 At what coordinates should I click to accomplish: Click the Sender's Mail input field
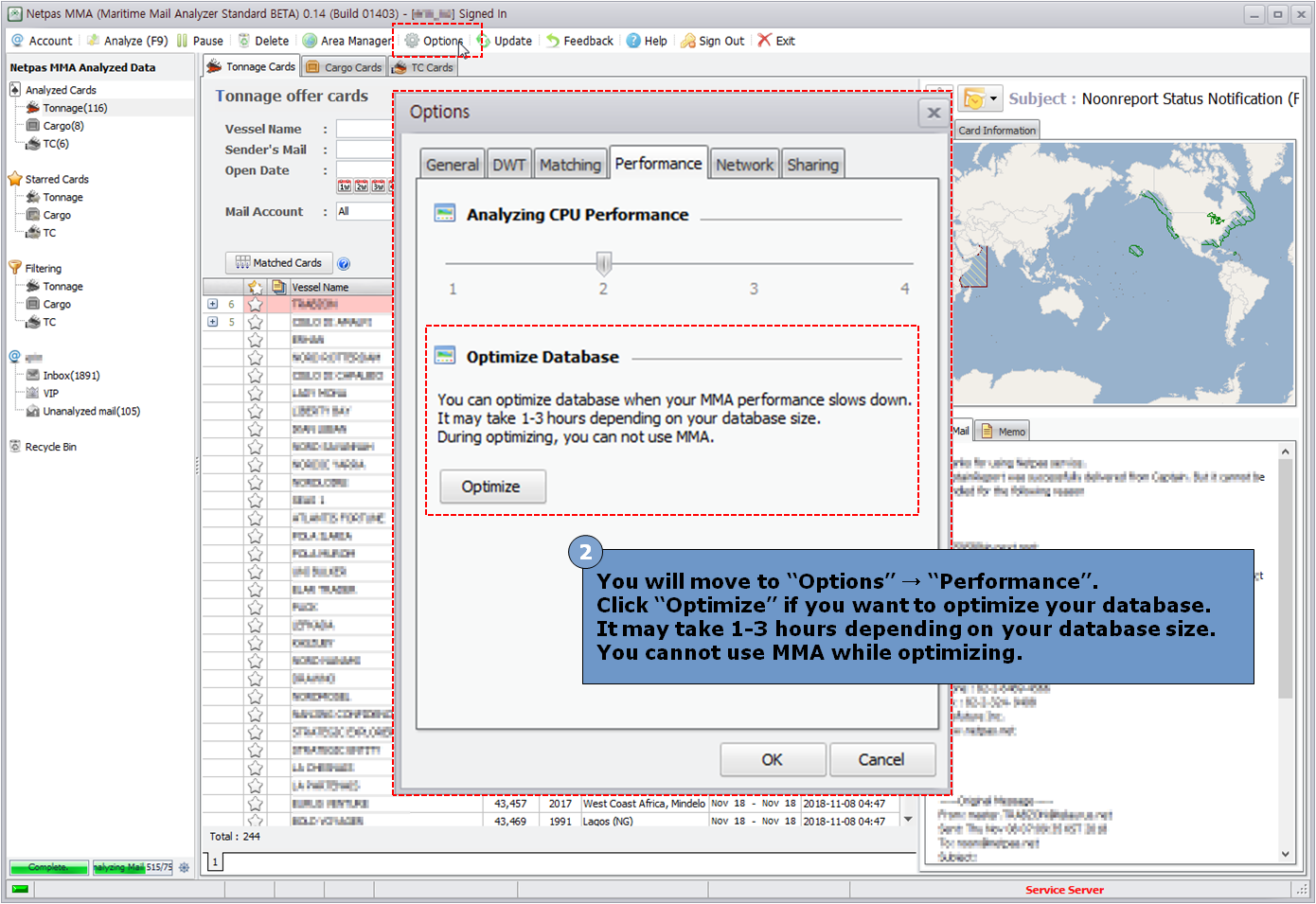click(365, 150)
